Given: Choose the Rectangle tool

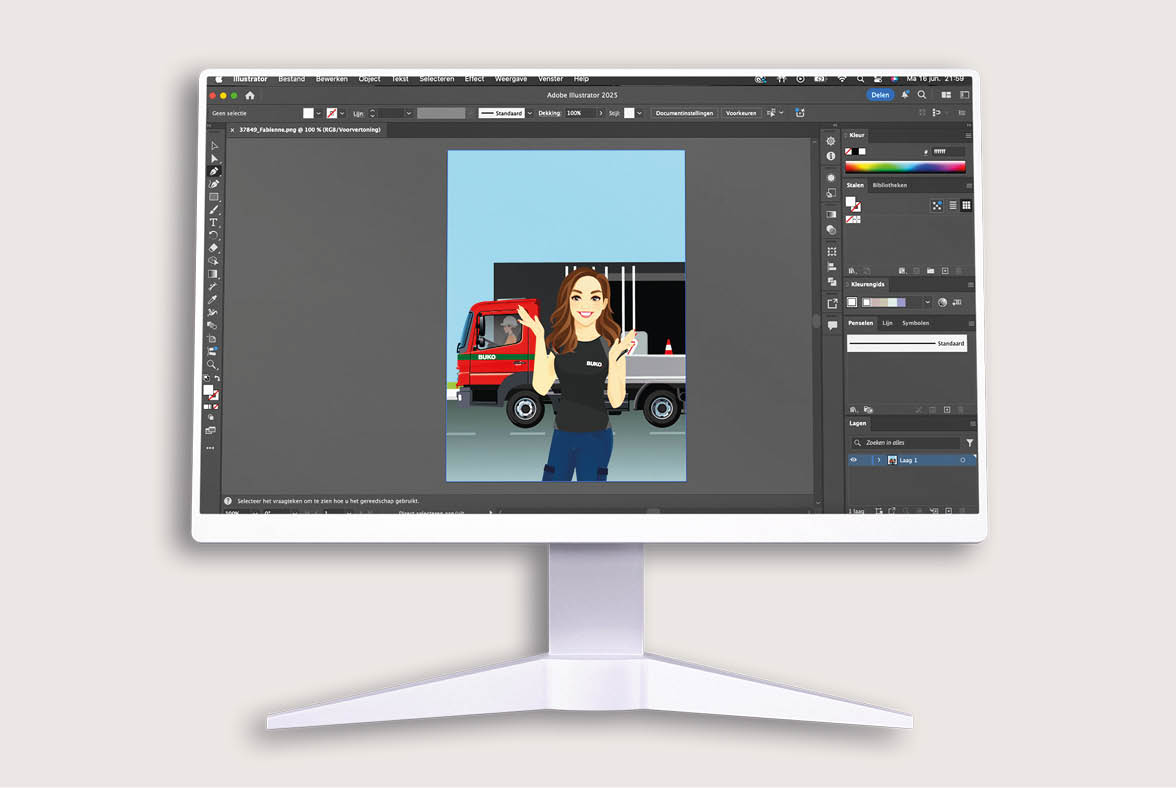Looking at the screenshot, I should pyautogui.click(x=213, y=197).
